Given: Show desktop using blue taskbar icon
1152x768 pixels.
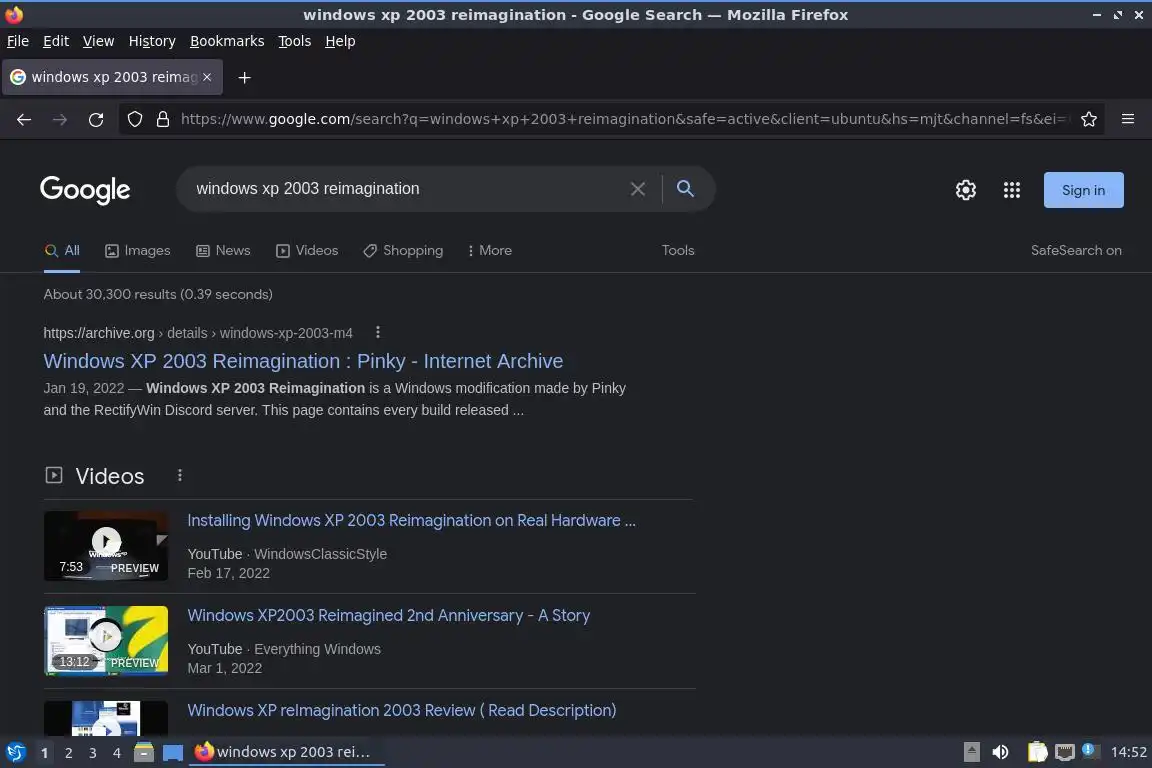Looking at the screenshot, I should [173, 753].
